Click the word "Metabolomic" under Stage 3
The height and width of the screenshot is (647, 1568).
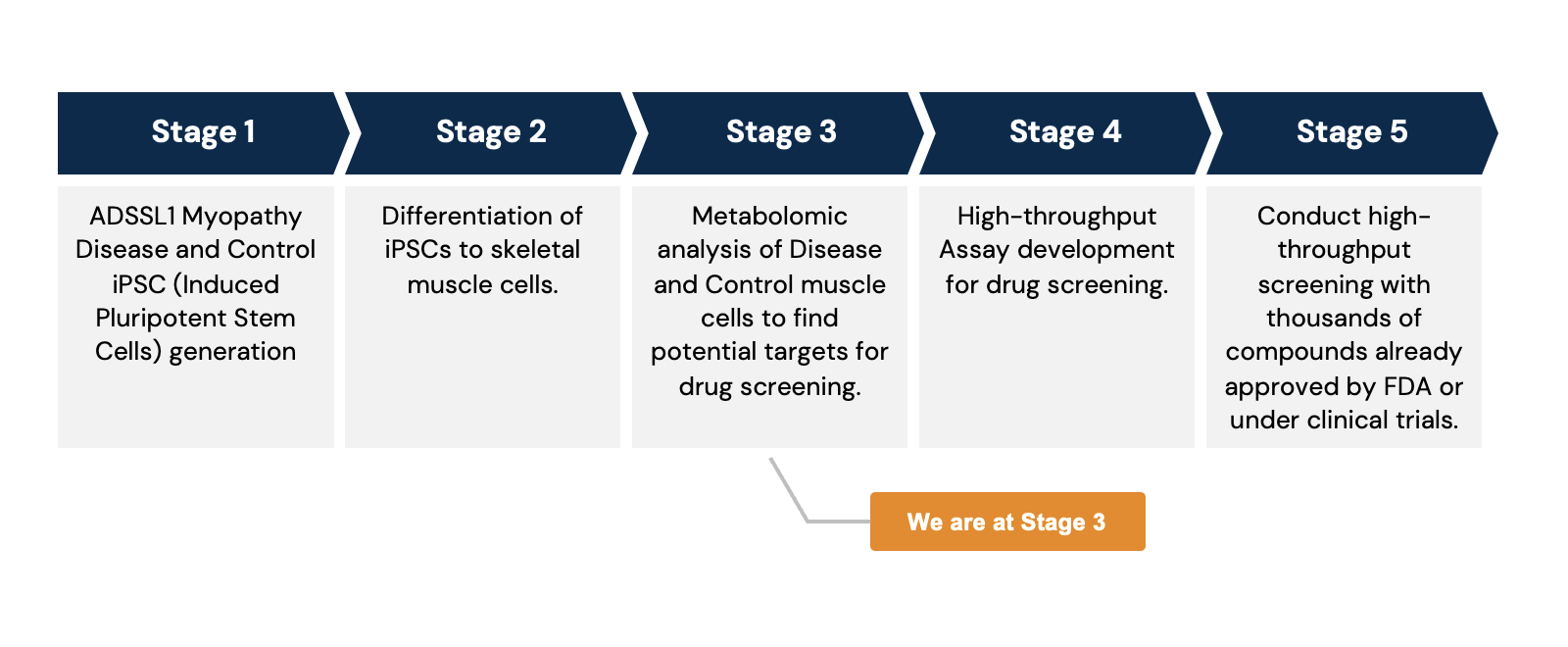pos(769,216)
